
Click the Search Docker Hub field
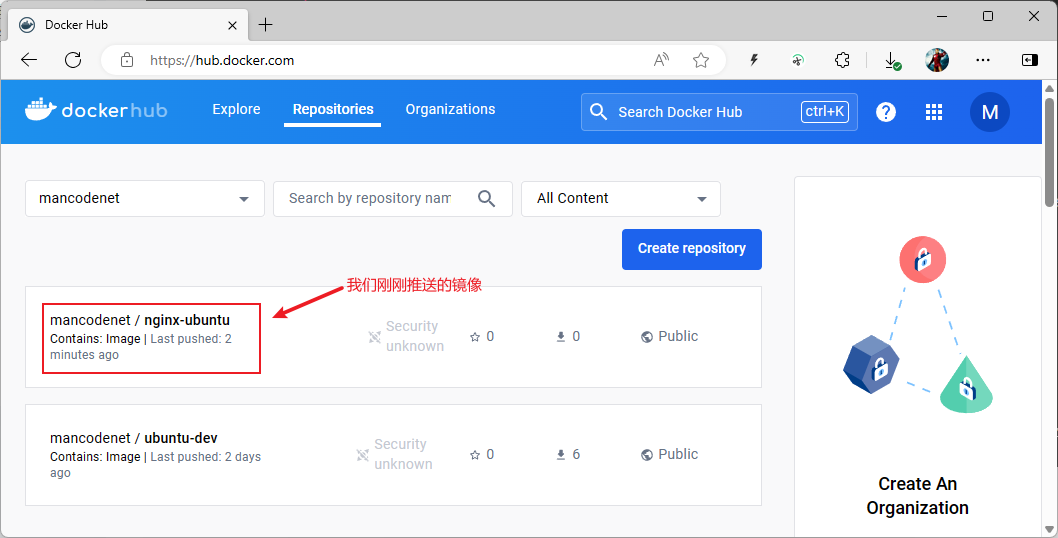700,112
